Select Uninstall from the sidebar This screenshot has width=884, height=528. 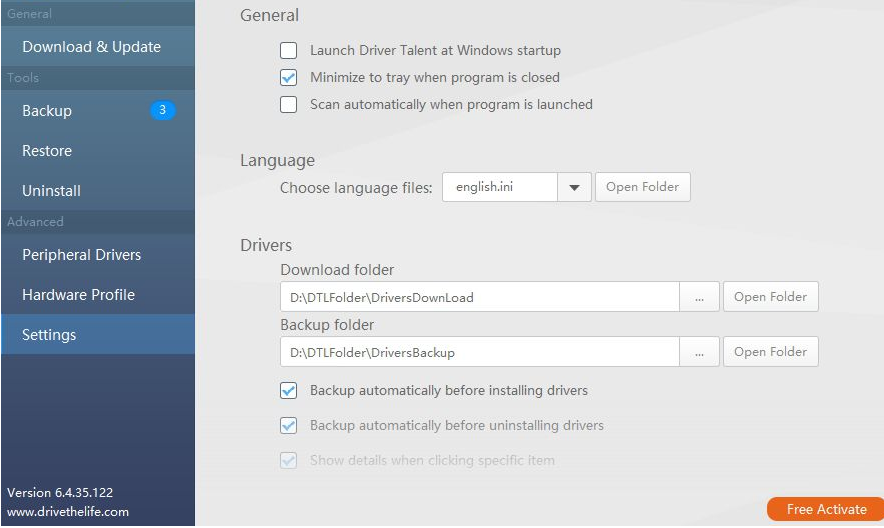51,191
